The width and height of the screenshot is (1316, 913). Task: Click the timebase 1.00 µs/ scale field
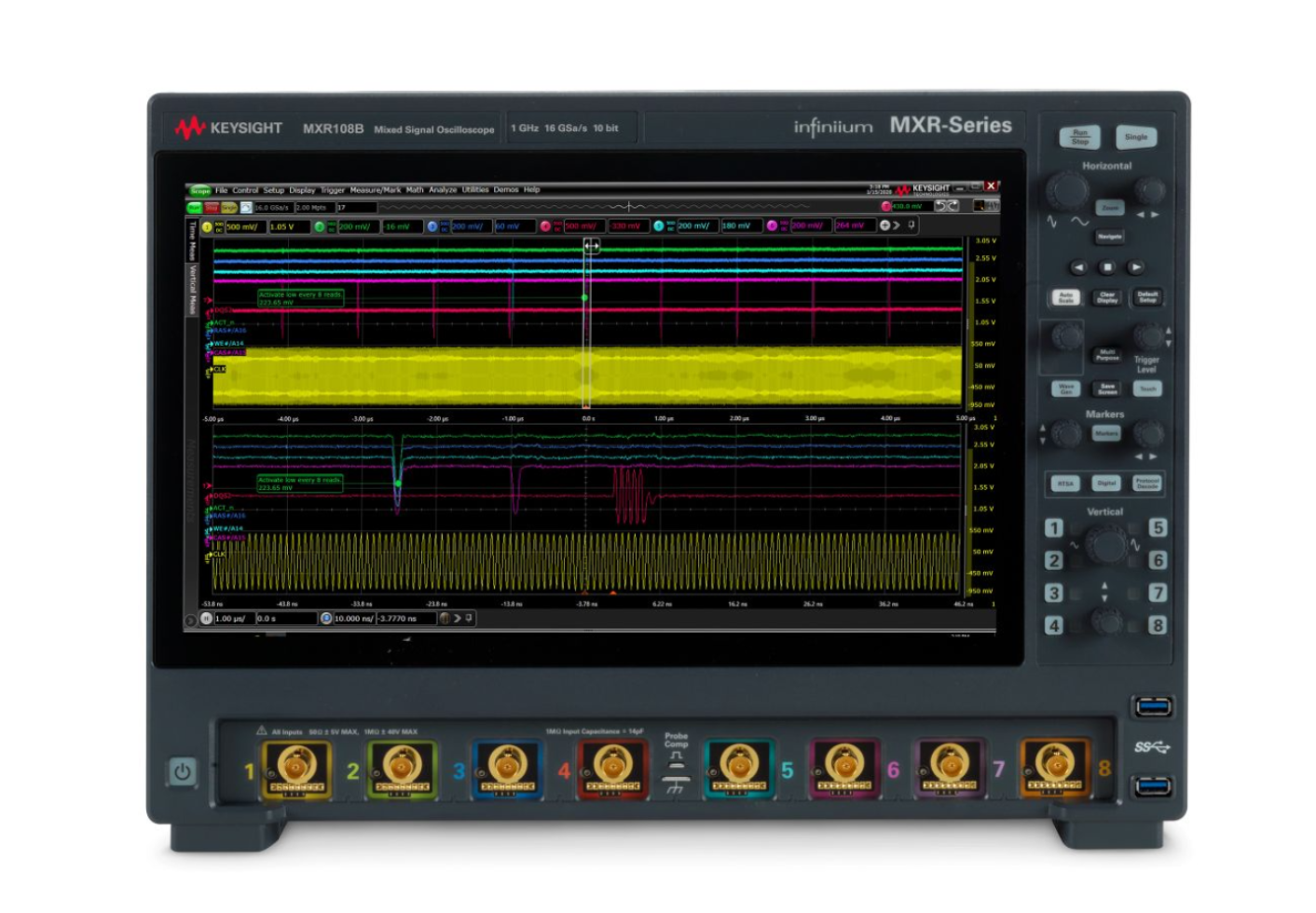tap(233, 619)
